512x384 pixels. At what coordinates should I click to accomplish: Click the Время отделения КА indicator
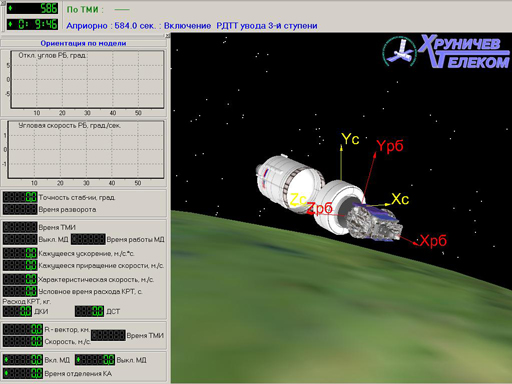23,373
